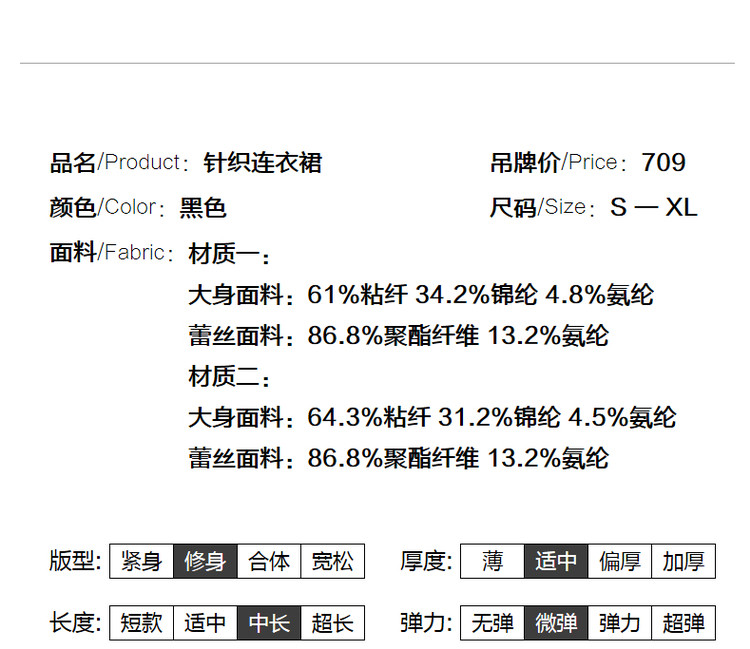
Task: Select the 加厚 thickness option
Action: [x=683, y=561]
